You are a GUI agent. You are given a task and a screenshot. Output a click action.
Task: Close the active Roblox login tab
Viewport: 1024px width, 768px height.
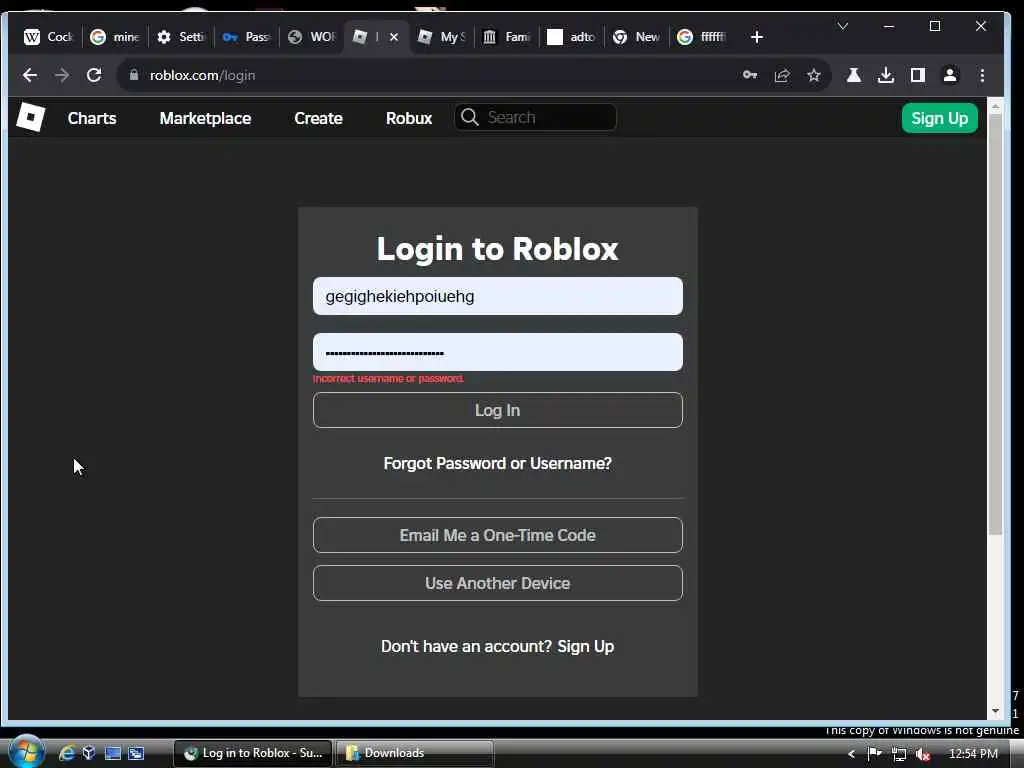pos(394,37)
